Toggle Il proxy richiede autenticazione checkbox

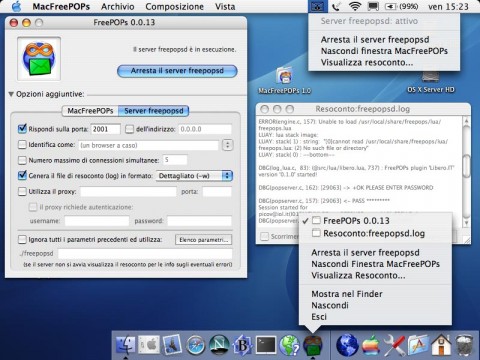point(33,207)
